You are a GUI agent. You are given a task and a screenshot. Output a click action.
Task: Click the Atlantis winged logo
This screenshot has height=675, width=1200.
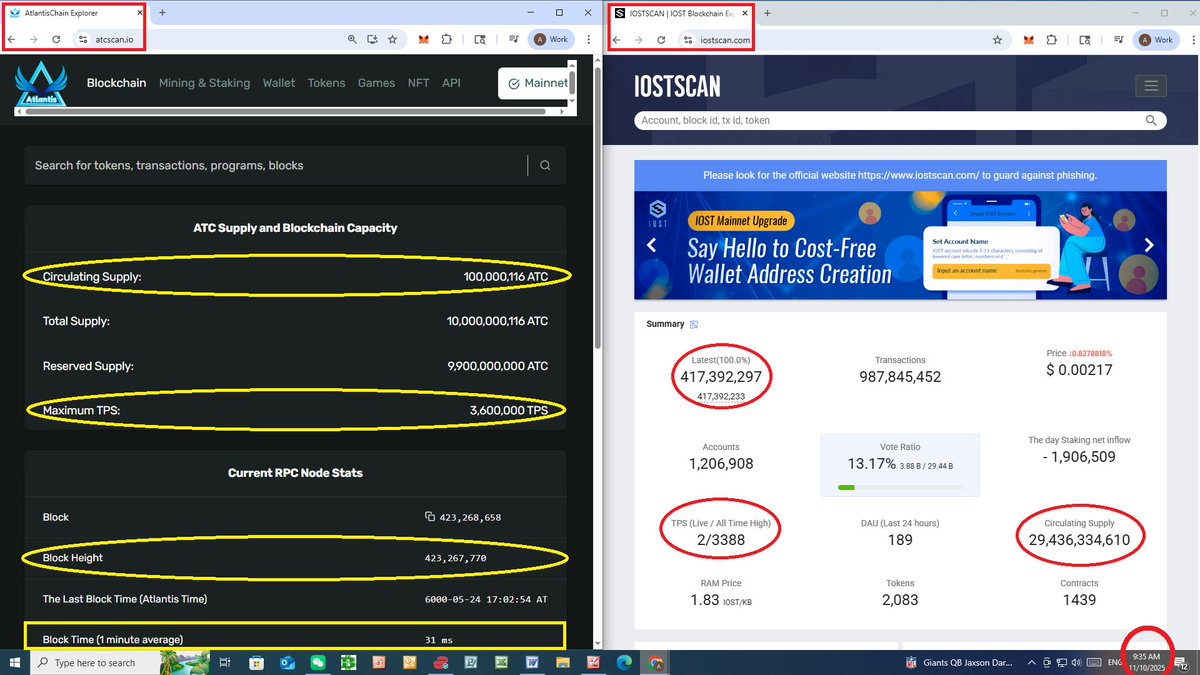(42, 85)
